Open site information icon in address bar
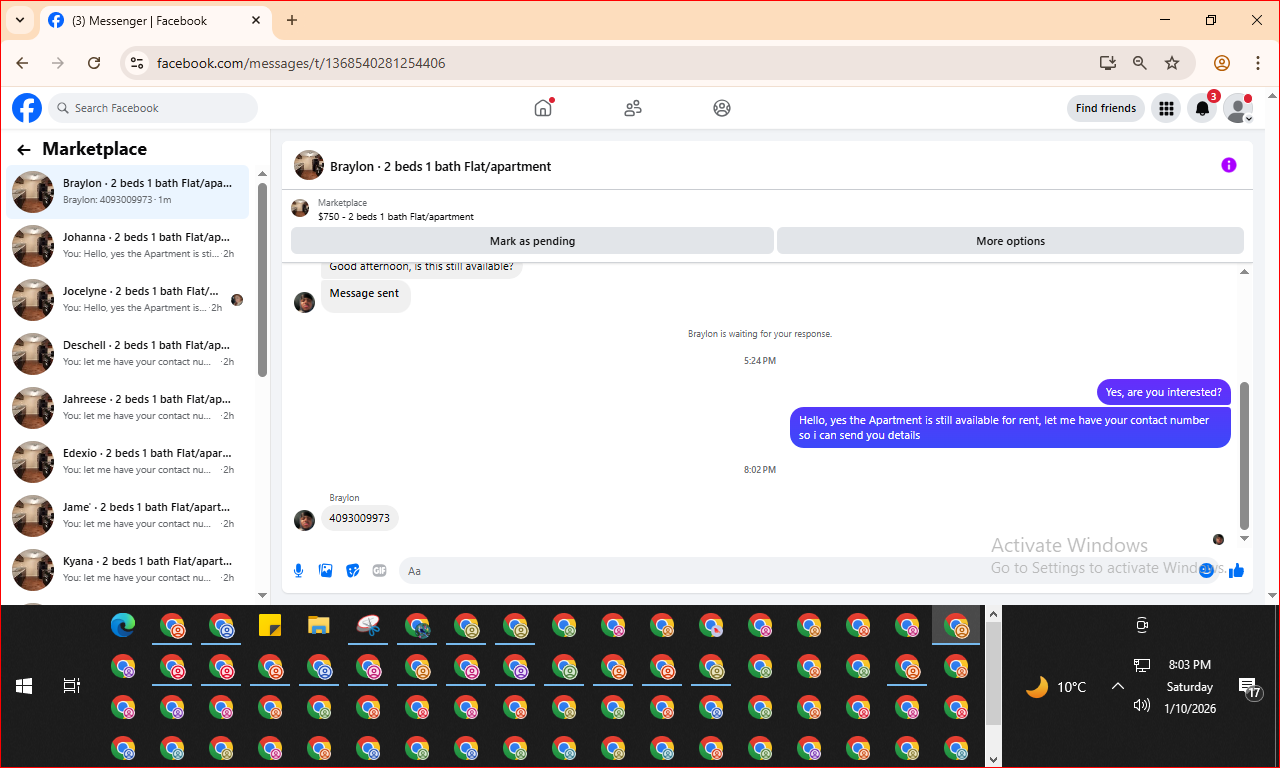 (138, 63)
